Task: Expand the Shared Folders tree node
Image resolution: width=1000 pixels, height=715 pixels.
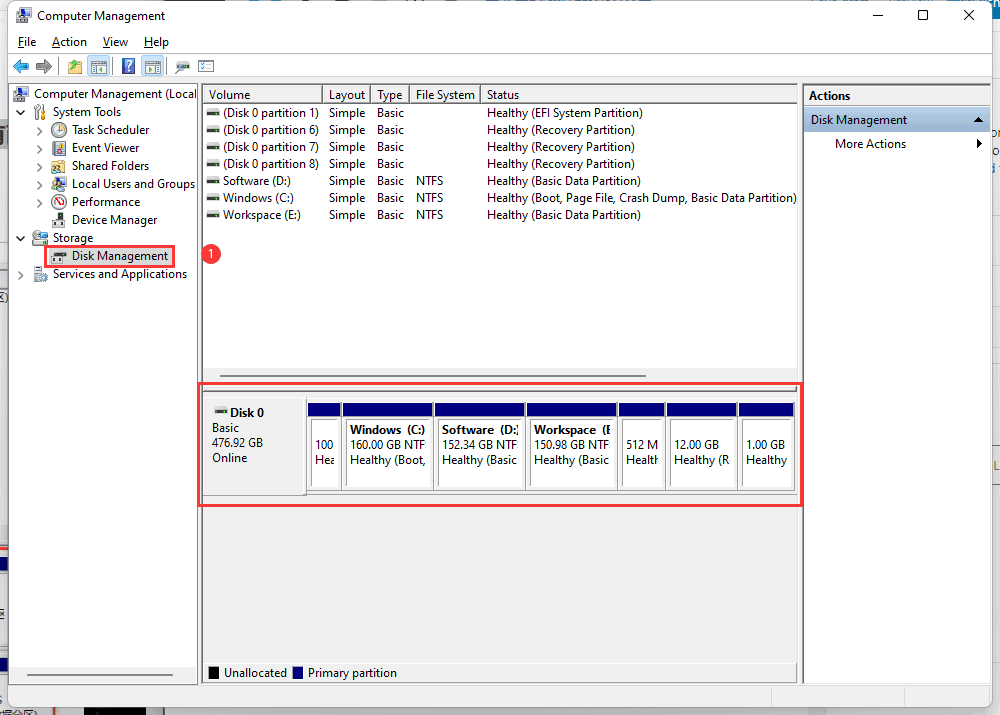Action: [x=39, y=166]
